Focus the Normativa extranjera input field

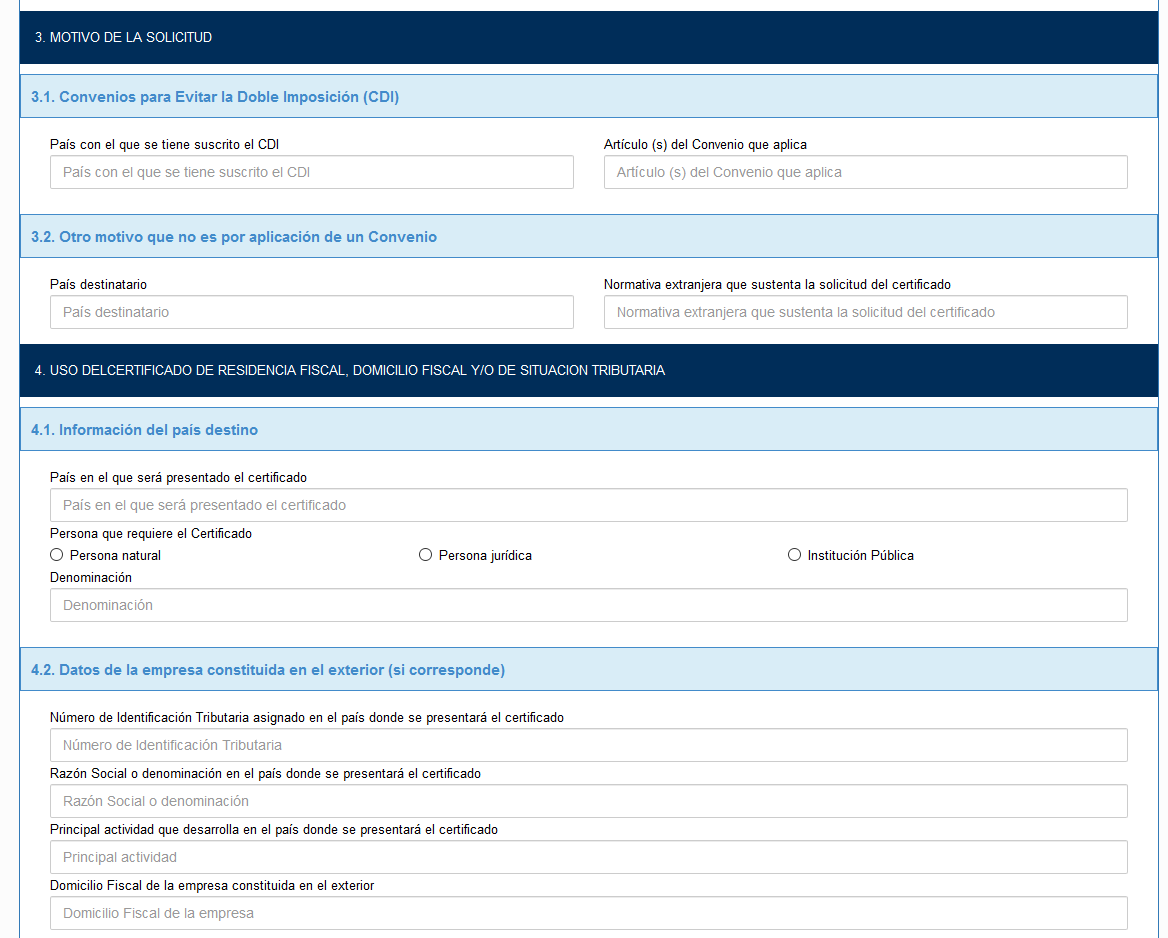[865, 312]
